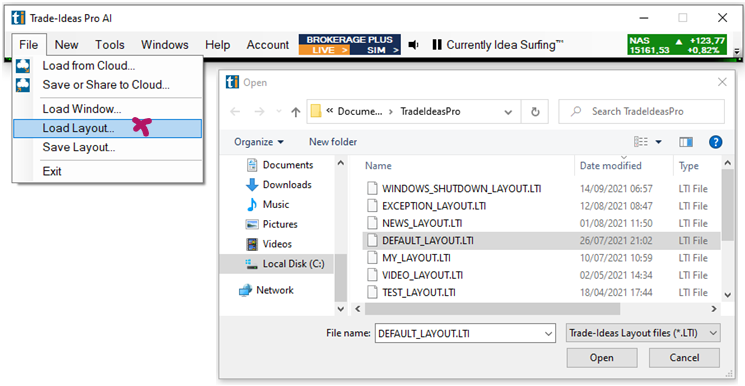Image resolution: width=745 pixels, height=386 pixels.
Task: Toggle the preview pane icon
Action: point(686,142)
